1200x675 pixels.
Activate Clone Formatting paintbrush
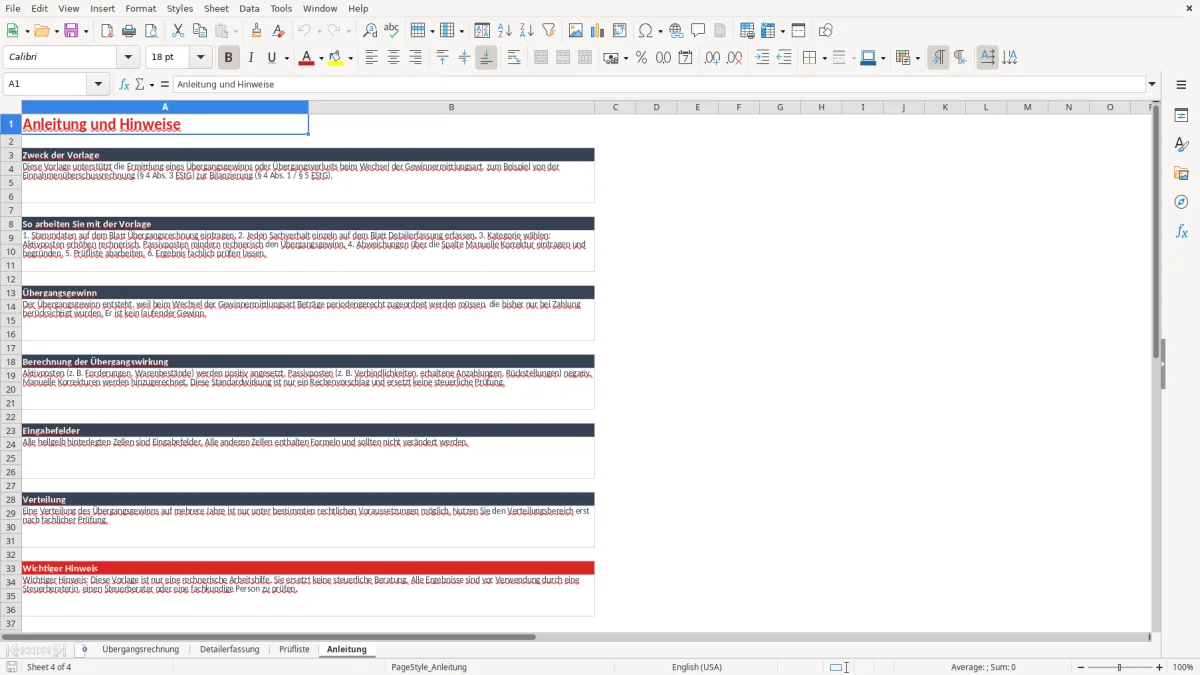[x=256, y=31]
